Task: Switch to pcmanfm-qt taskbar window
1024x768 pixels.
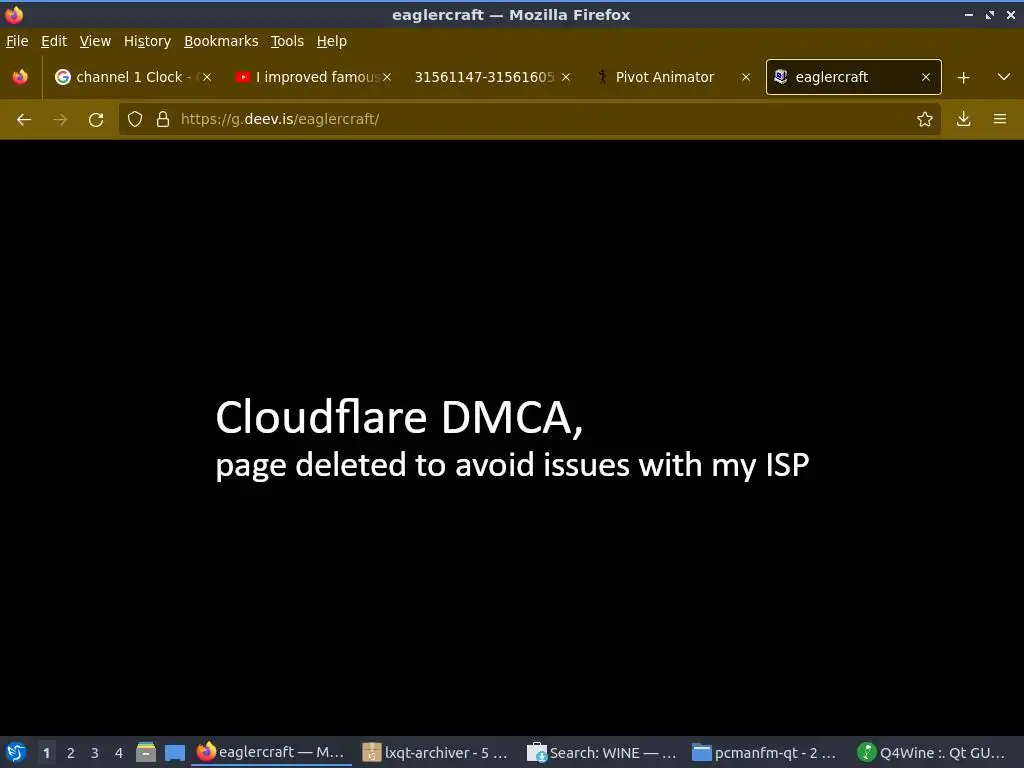Action: [x=765, y=752]
